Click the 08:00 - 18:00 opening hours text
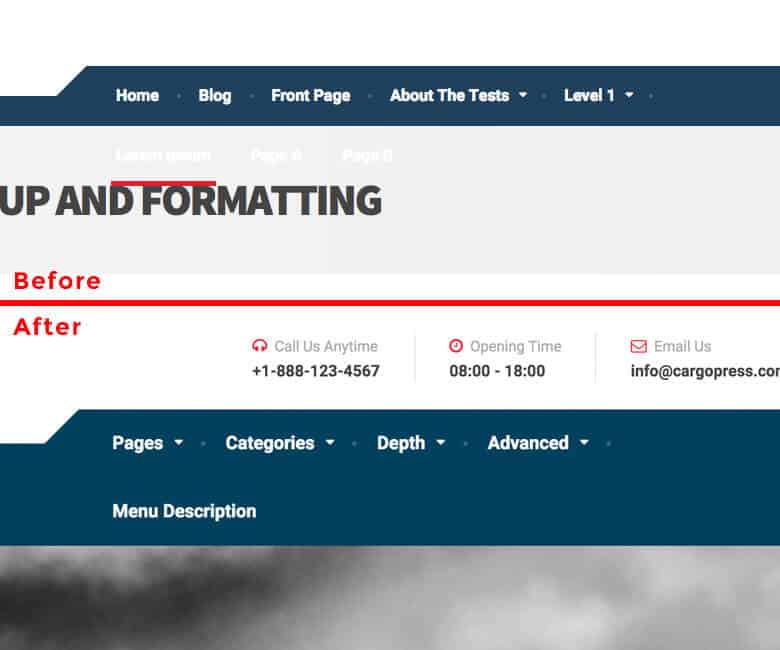The image size is (780, 650). coord(497,371)
